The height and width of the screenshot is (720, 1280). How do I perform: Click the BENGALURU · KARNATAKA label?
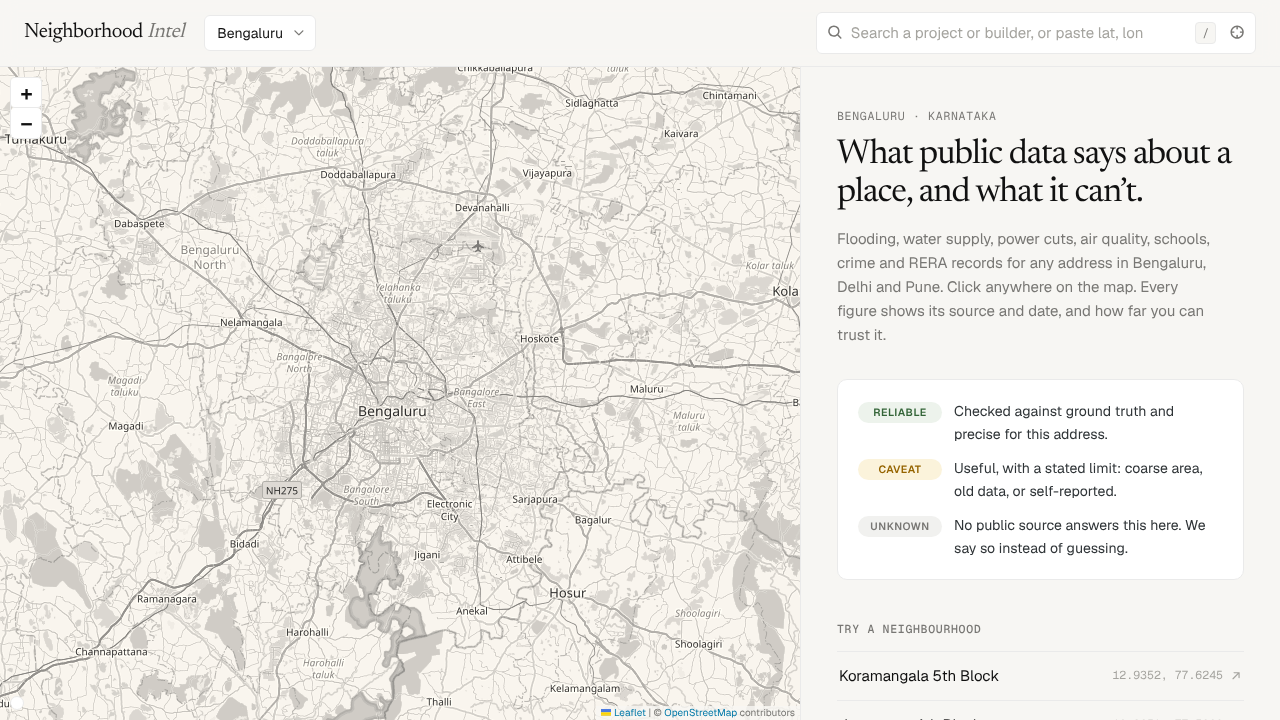pos(916,116)
